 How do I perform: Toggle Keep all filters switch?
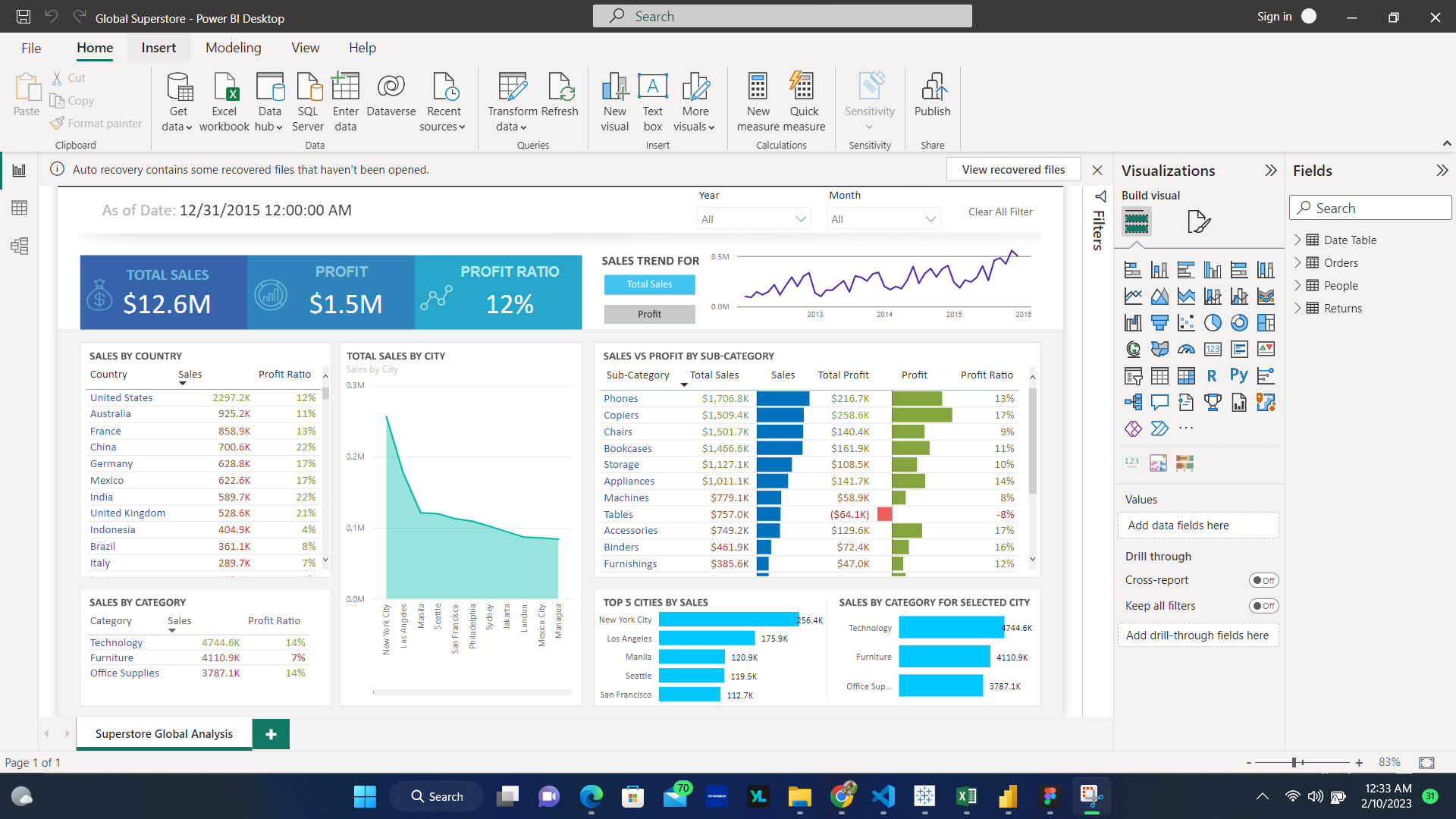(x=1263, y=606)
